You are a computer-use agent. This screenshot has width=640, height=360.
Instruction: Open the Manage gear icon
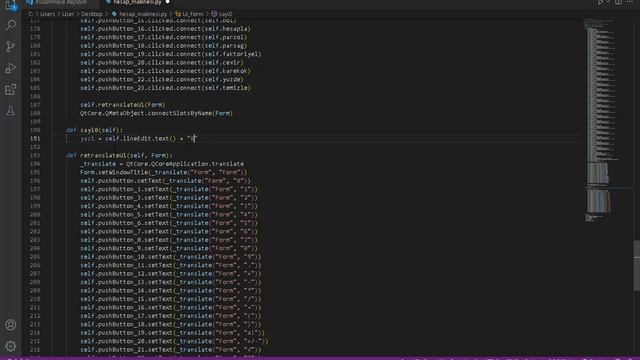[11, 346]
